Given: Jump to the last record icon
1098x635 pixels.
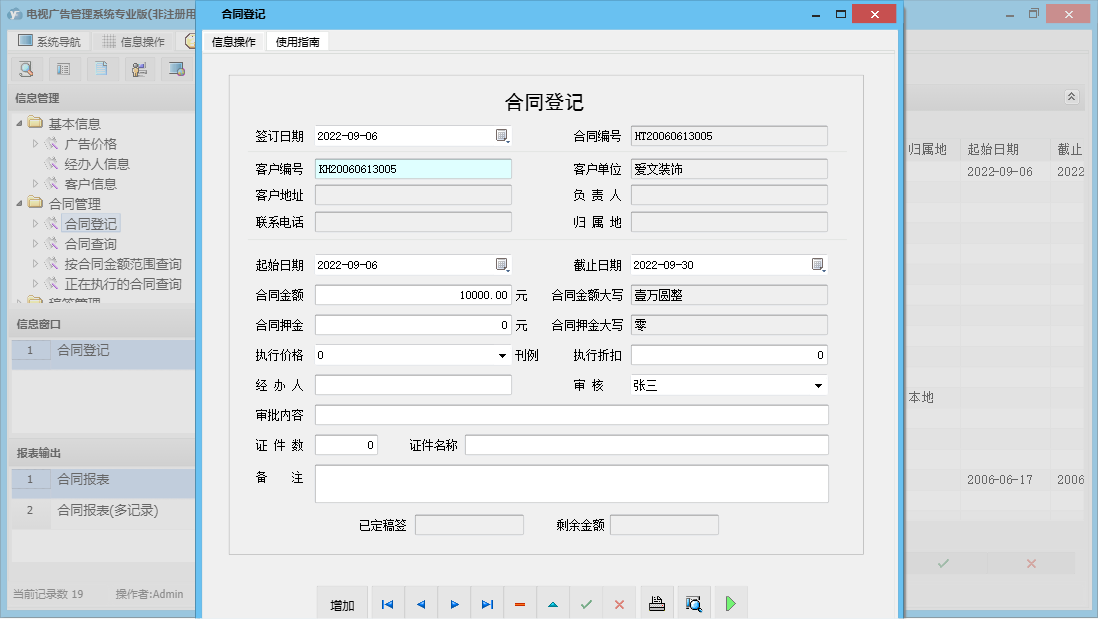Looking at the screenshot, I should (x=487, y=603).
